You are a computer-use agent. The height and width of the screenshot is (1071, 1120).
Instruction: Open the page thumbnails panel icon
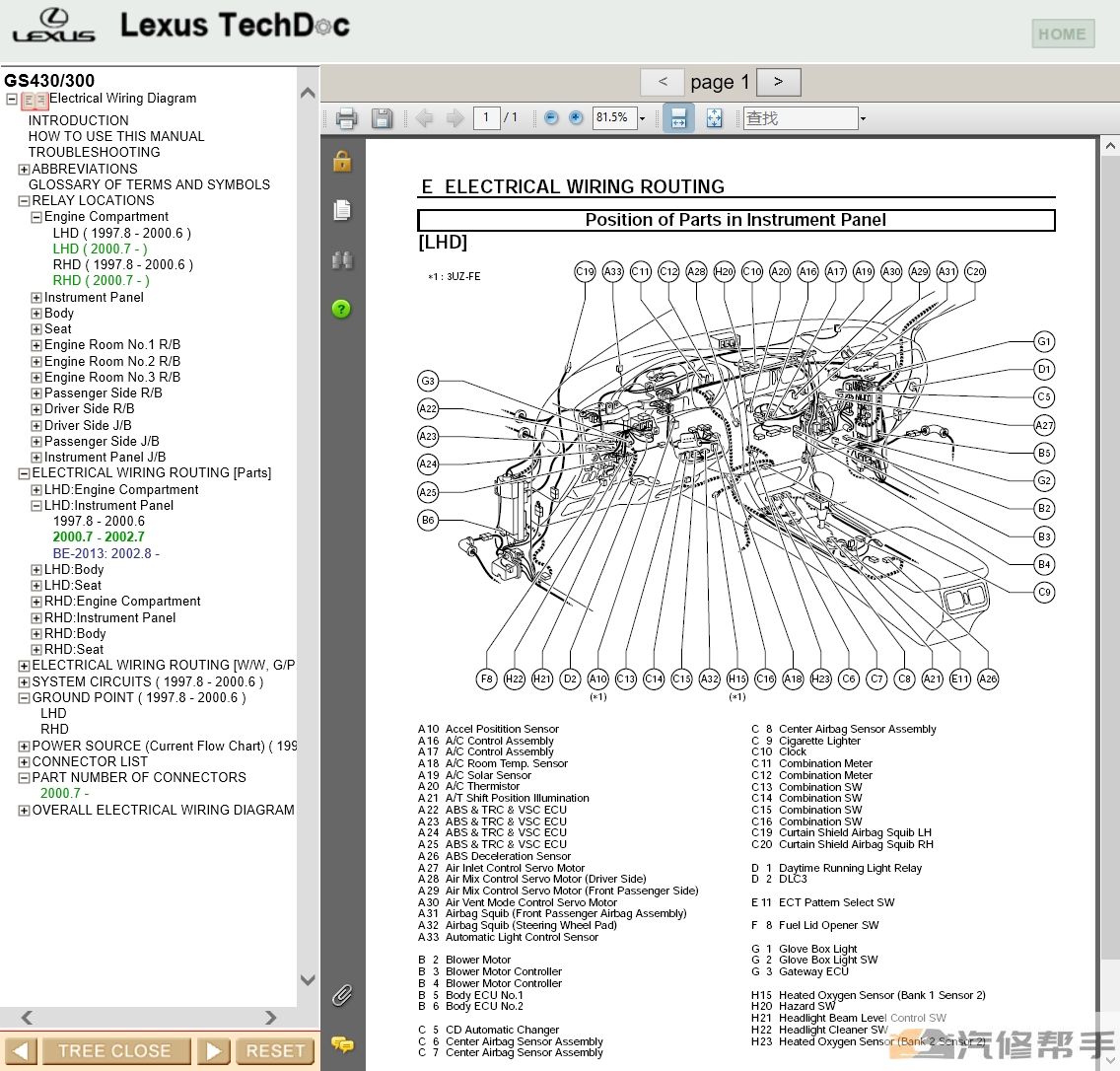(342, 210)
